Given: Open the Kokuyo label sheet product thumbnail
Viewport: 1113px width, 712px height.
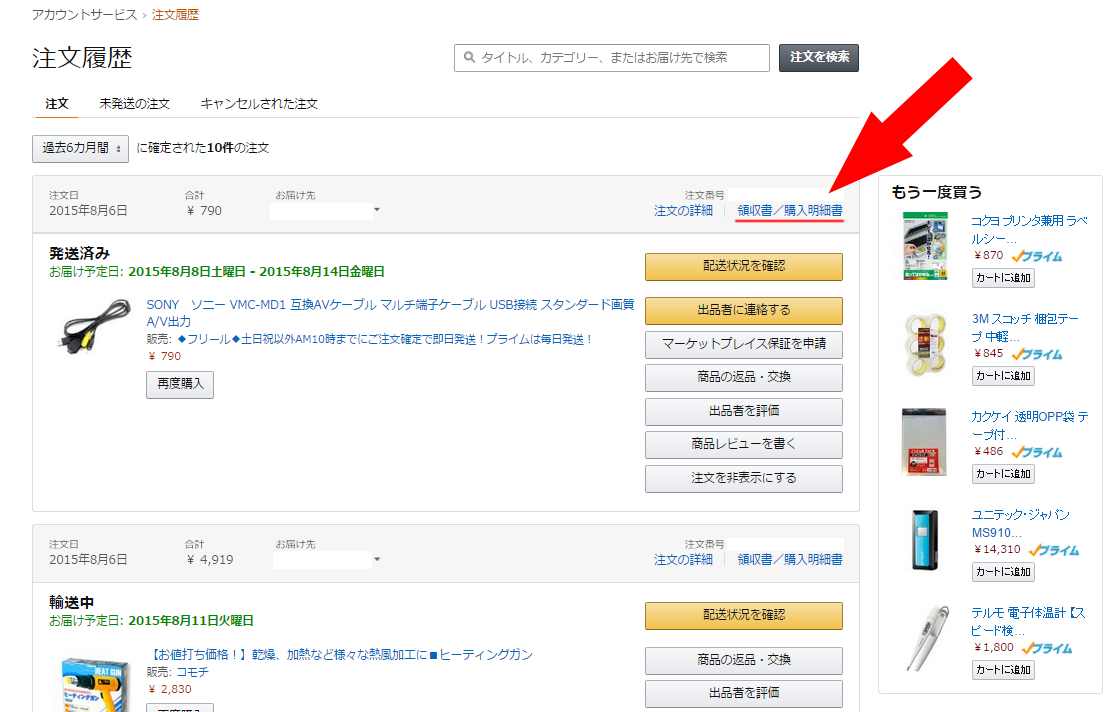Looking at the screenshot, I should (925, 246).
